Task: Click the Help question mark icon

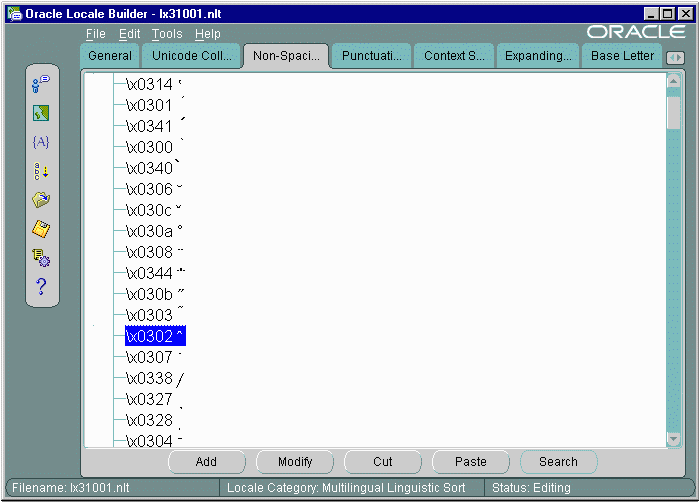Action: (x=41, y=287)
